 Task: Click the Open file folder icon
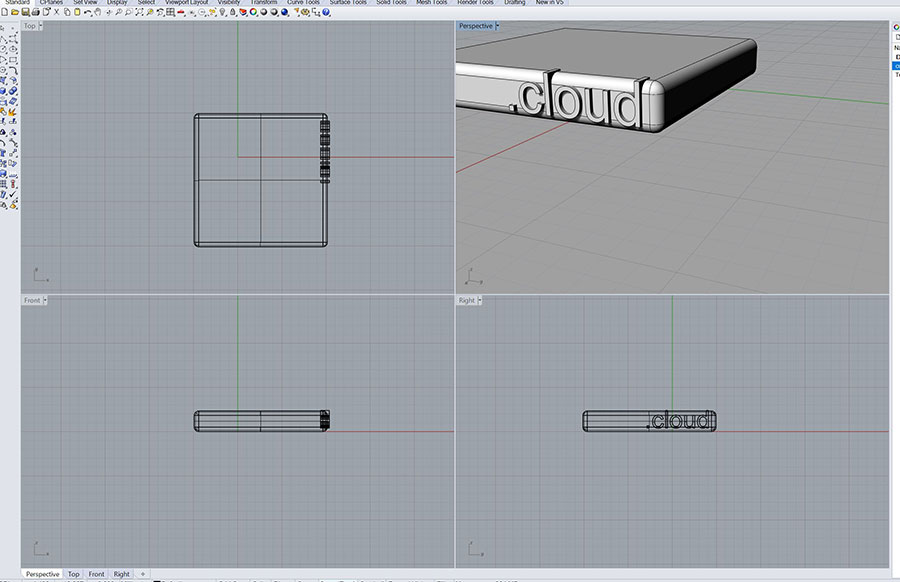(x=15, y=11)
